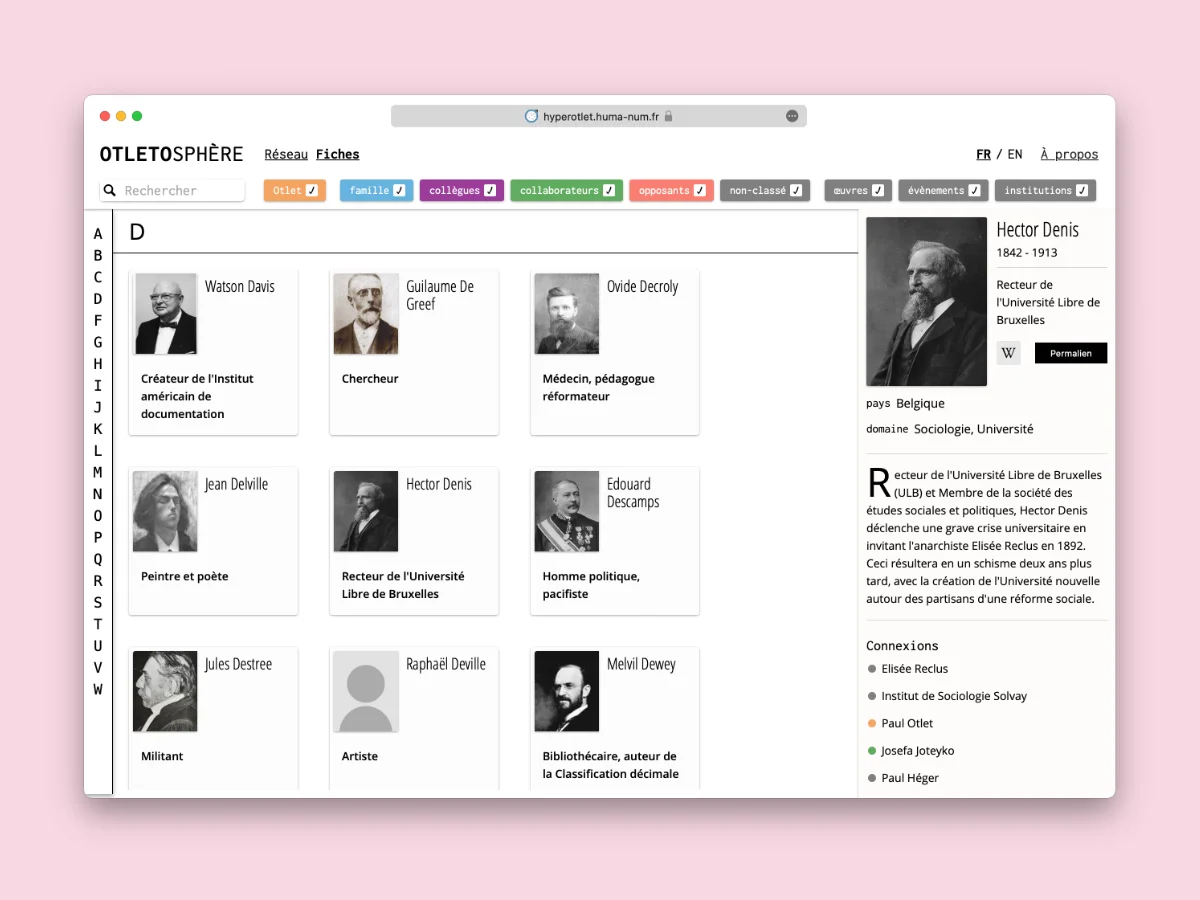
Task: Switch language to EN
Action: tap(1015, 154)
